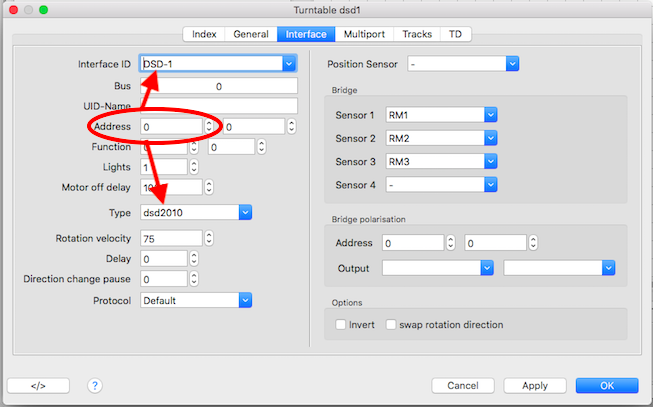Open the Type dsd2010 dropdown
The width and height of the screenshot is (653, 407).
[x=245, y=212]
